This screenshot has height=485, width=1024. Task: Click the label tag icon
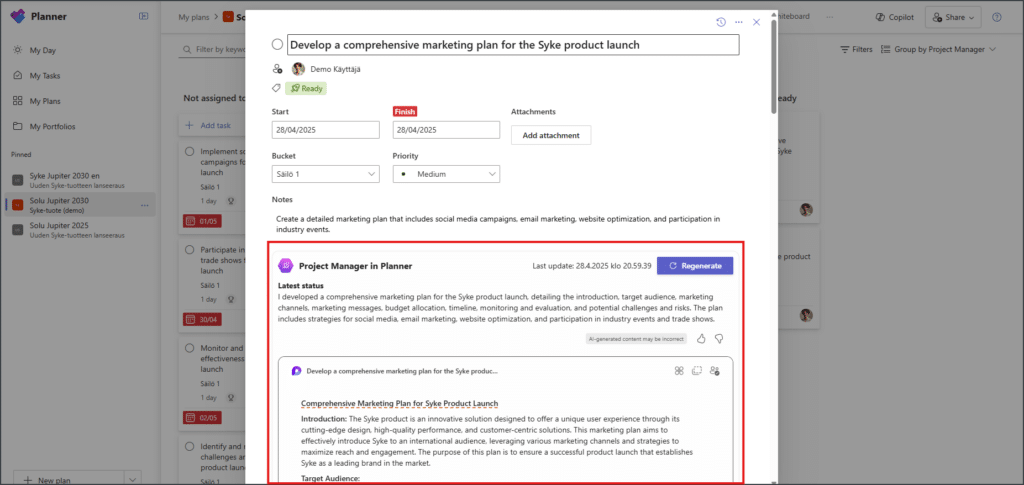(276, 87)
